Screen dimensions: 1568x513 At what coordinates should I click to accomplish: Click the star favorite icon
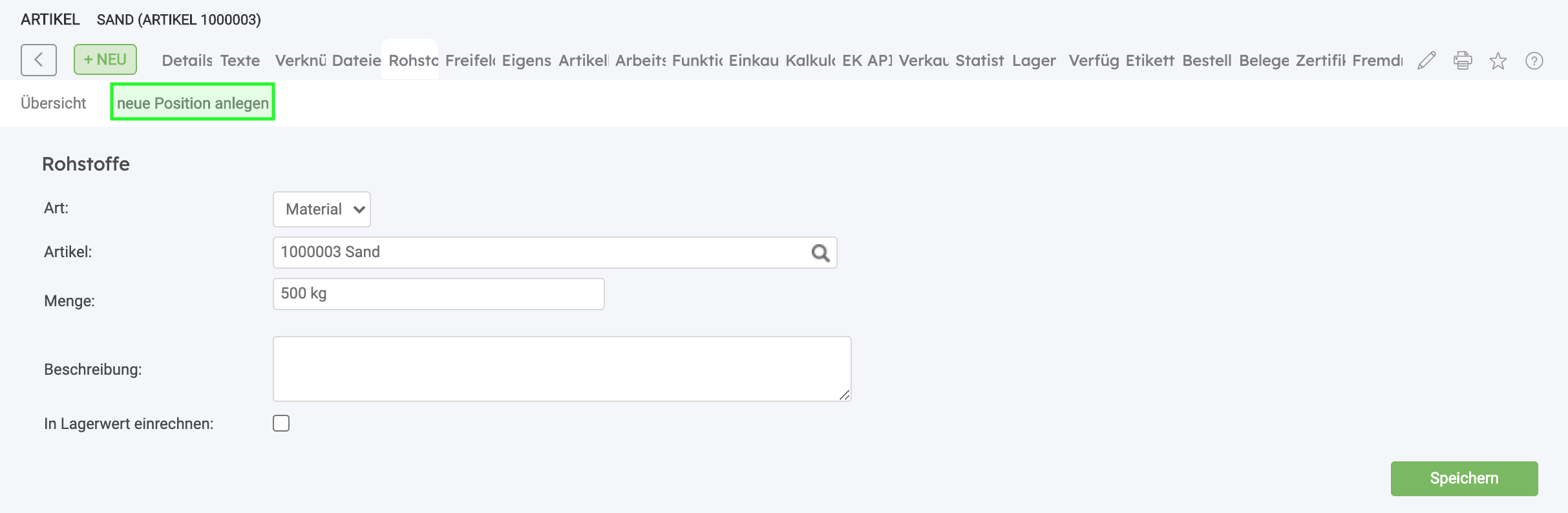(x=1498, y=61)
